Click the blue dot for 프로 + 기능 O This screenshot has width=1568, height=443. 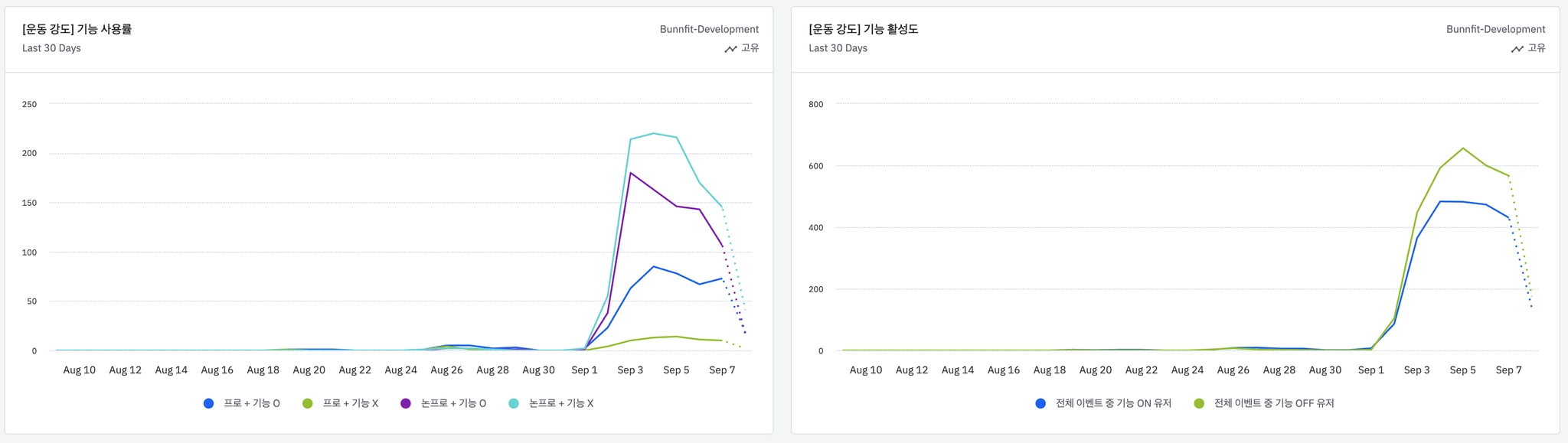tap(208, 403)
